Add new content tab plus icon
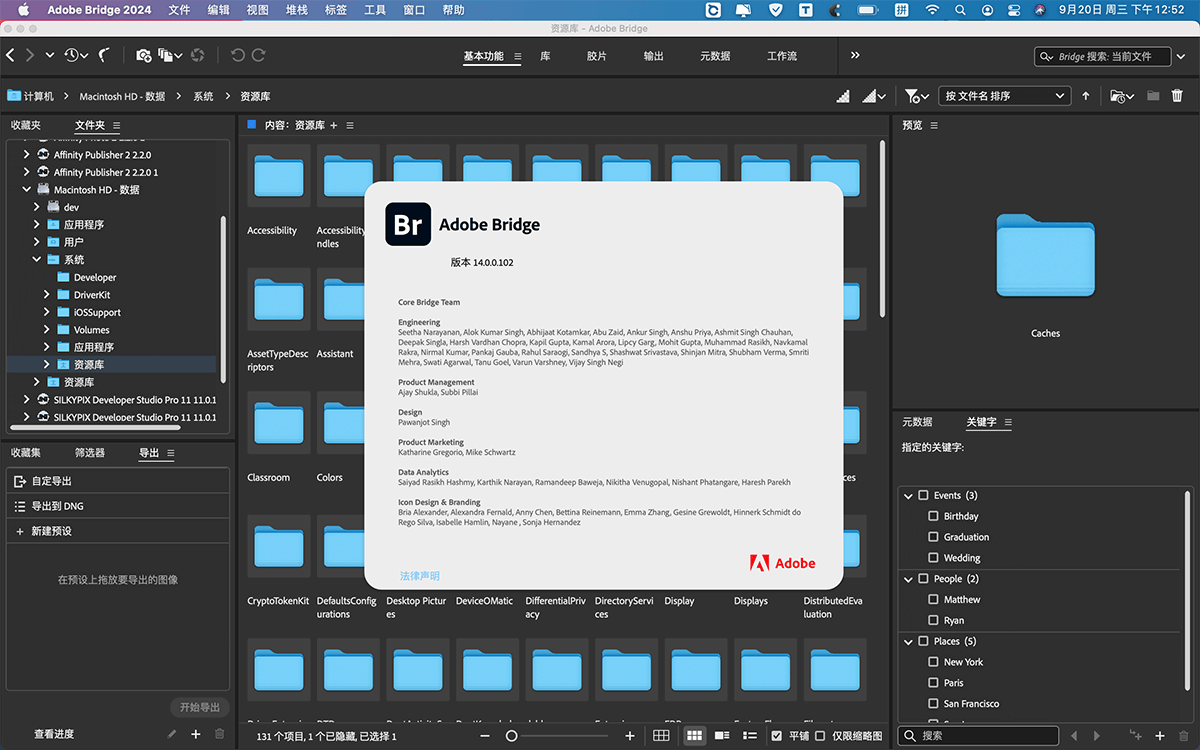Screen dimensions: 1200x750 click(334, 125)
